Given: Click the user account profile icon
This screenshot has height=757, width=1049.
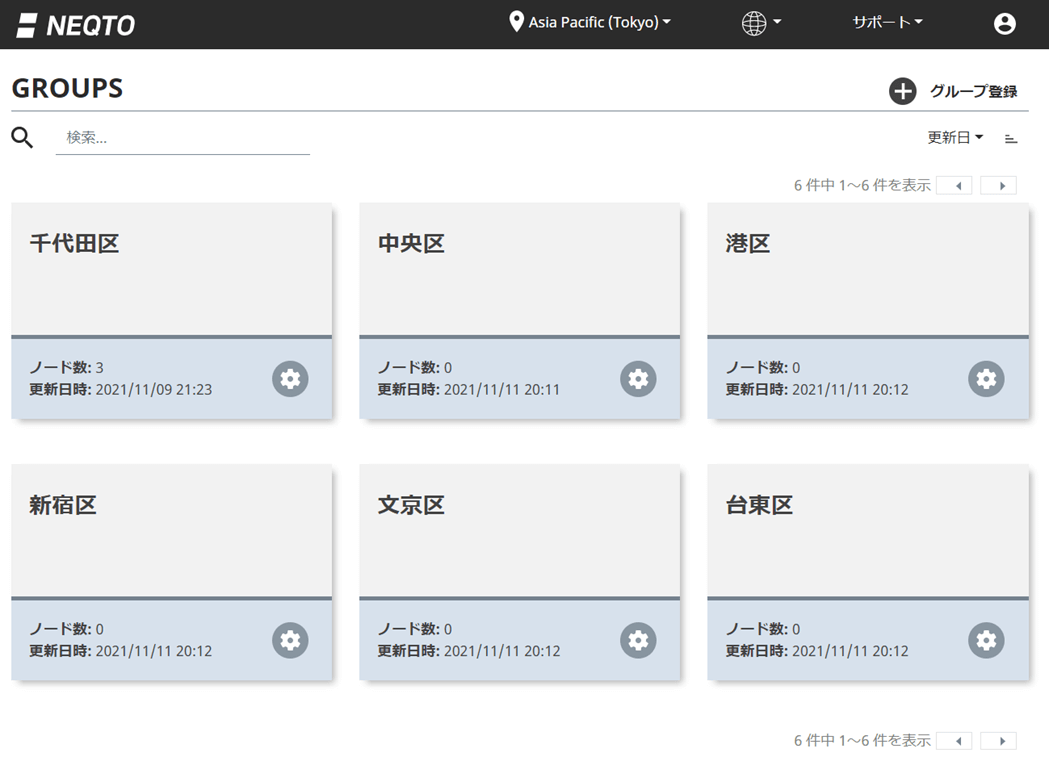Looking at the screenshot, I should (1004, 24).
